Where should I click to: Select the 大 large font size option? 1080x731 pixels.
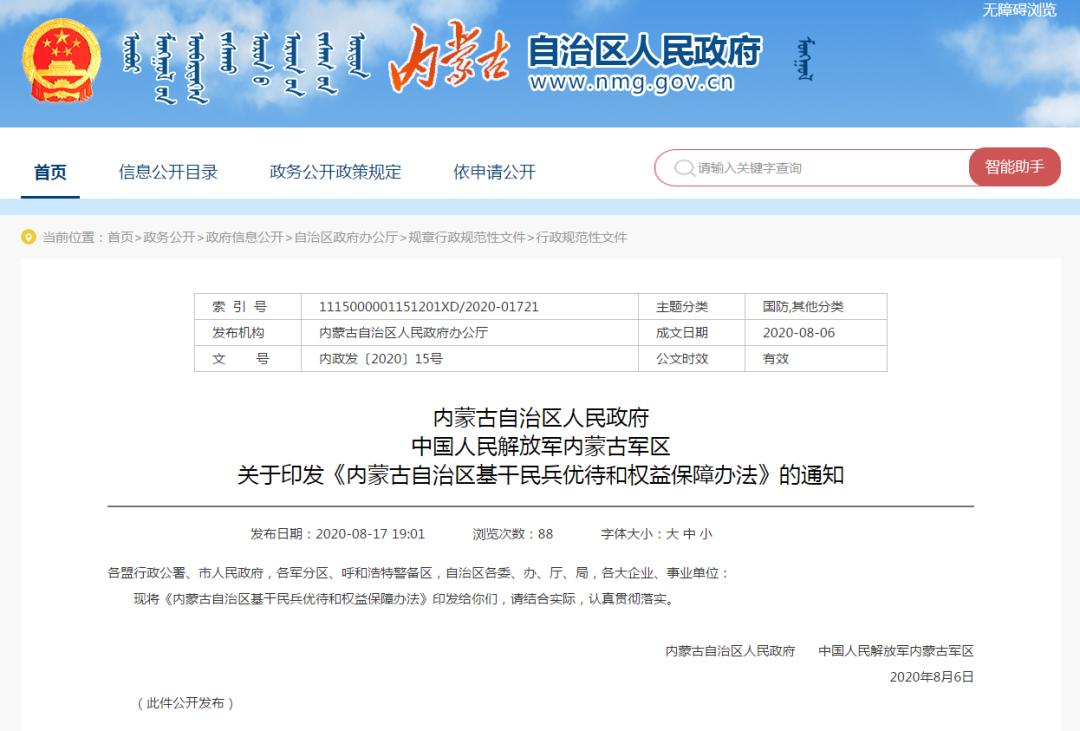(x=673, y=533)
